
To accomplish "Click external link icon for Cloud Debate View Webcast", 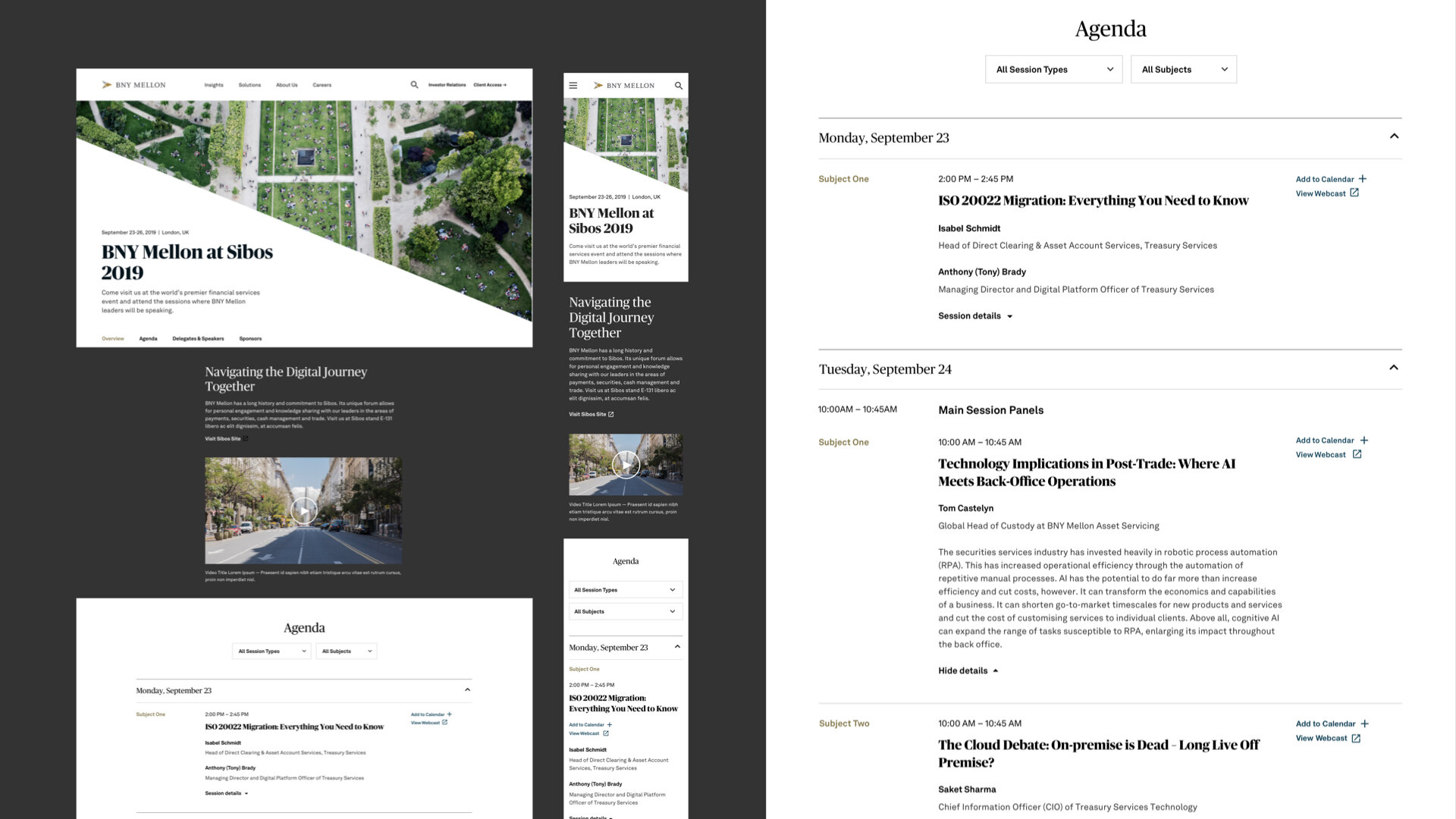I will coord(1356,738).
